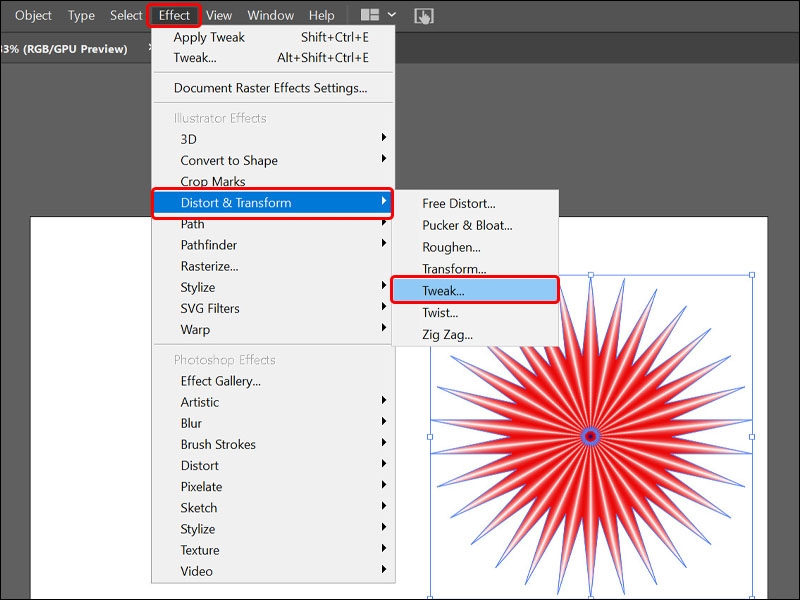
Task: Close the open Effect menu
Action: tap(174, 15)
